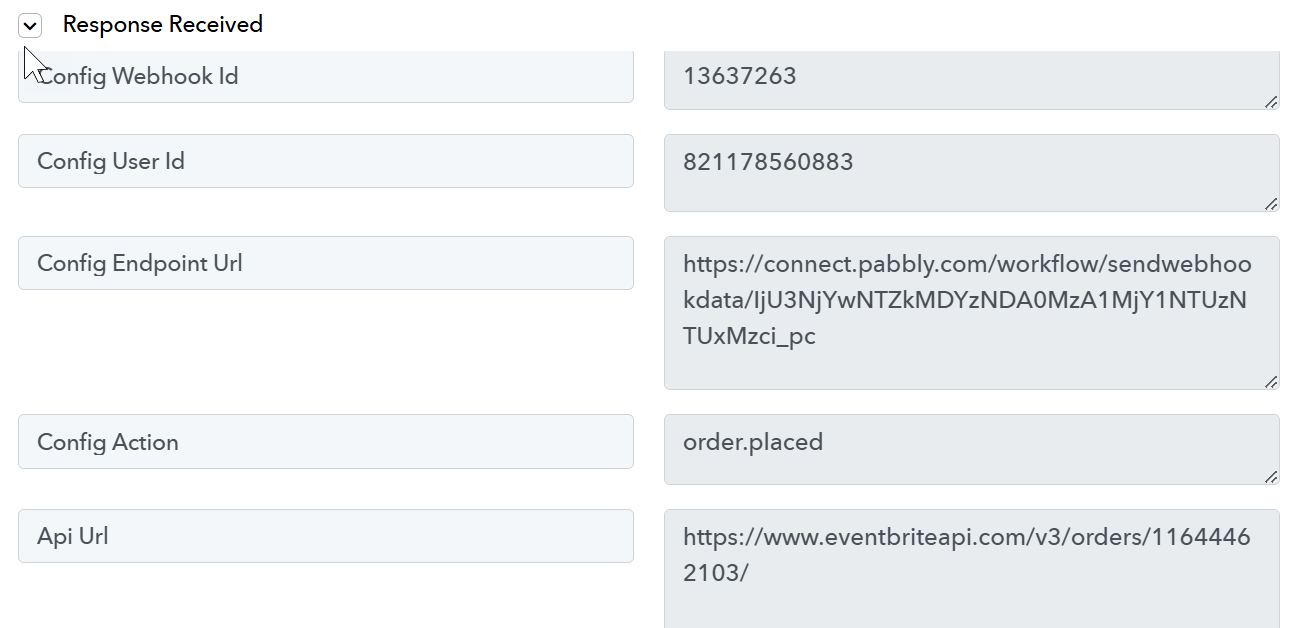Grab resize handle of webhook id value box
Image resolution: width=1289 pixels, height=628 pixels.
(1271, 101)
